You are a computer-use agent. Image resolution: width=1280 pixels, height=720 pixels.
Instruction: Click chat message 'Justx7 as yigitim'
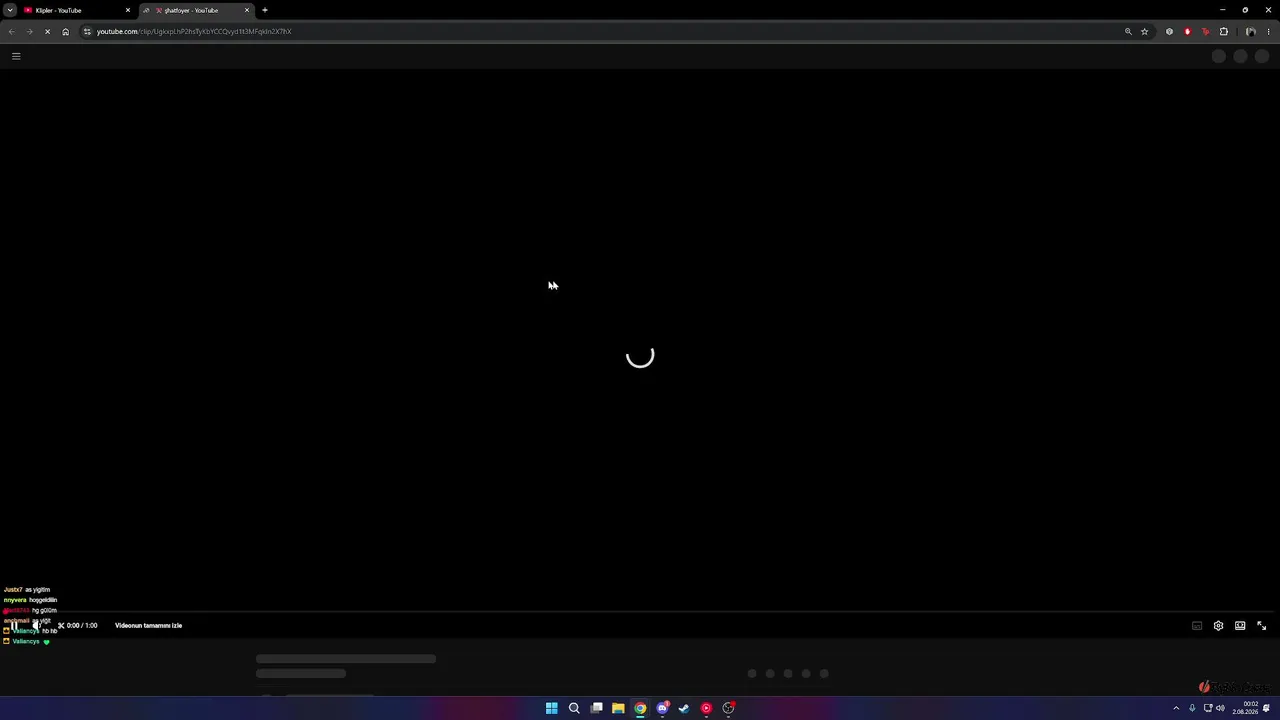[x=27, y=590]
